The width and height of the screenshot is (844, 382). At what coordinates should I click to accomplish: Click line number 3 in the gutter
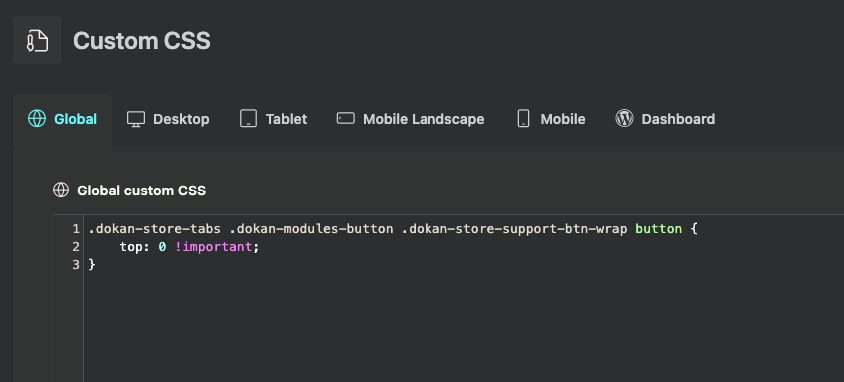76,265
